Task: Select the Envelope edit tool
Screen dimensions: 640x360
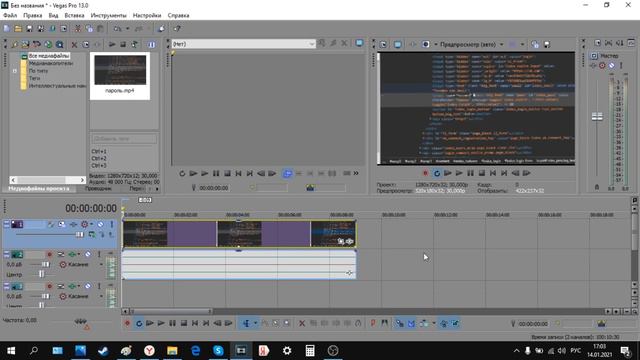Action: (265, 323)
